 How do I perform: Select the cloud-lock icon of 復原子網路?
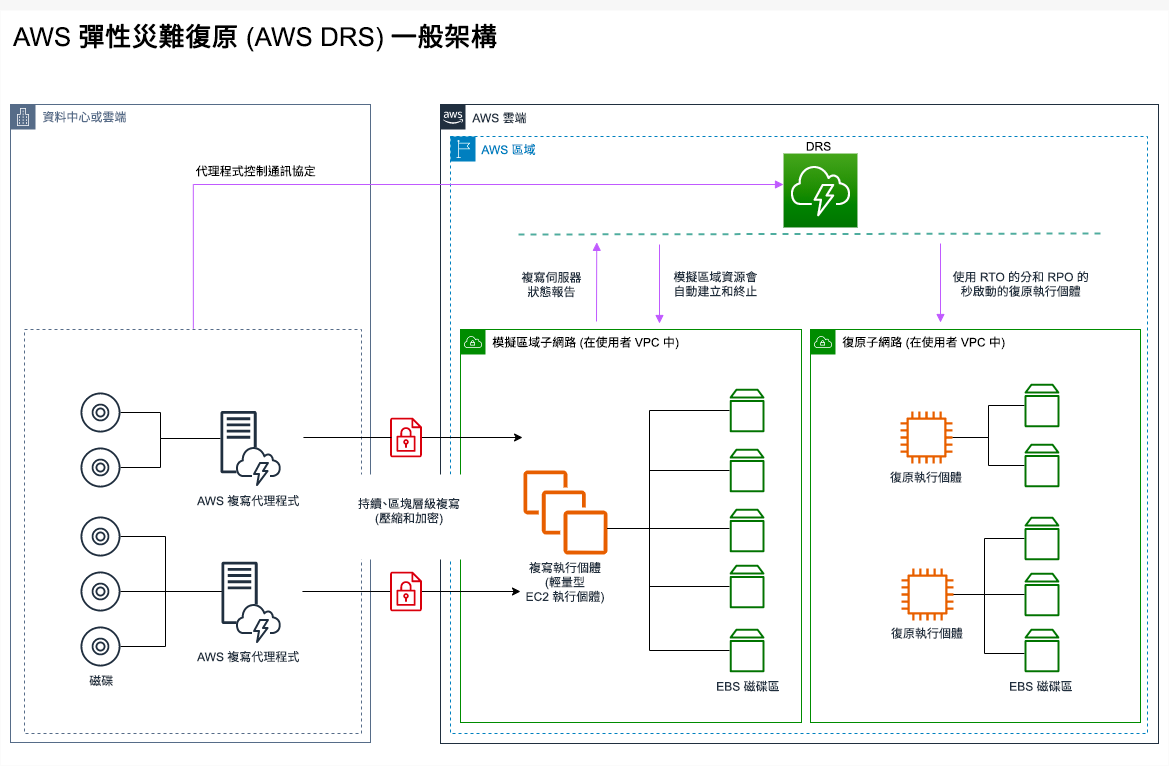click(822, 342)
